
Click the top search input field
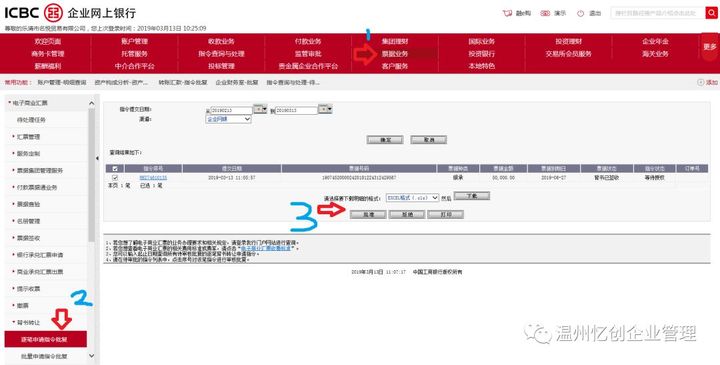[x=658, y=13]
